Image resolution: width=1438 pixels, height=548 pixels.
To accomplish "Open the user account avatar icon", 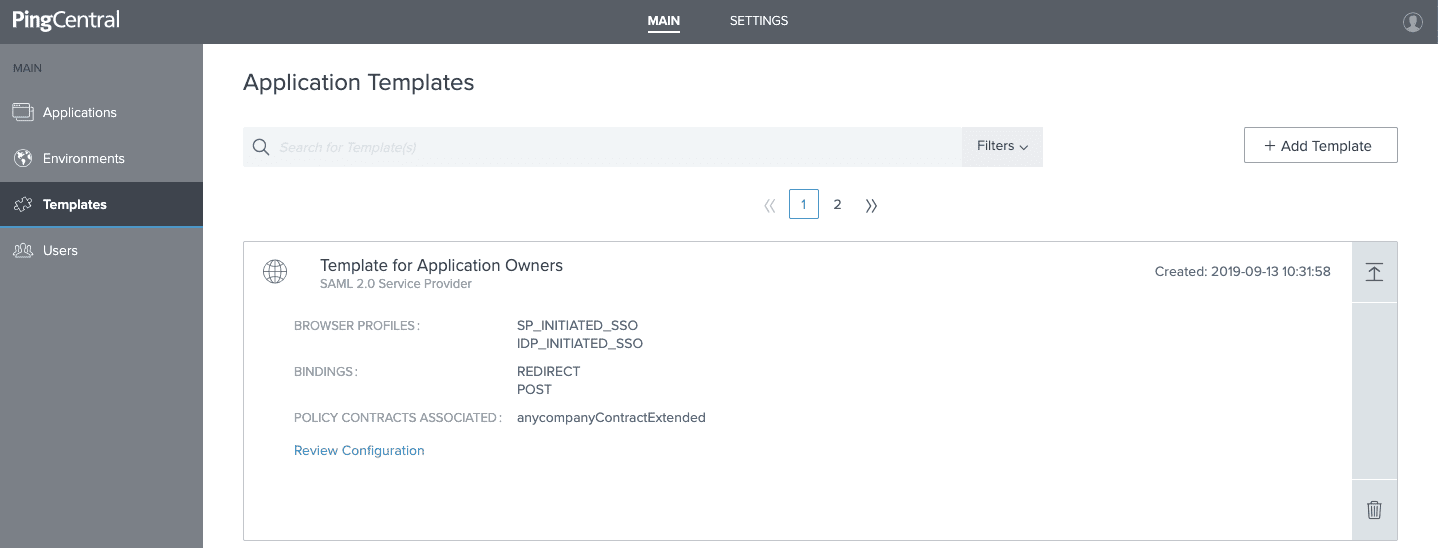I will click(1412, 22).
